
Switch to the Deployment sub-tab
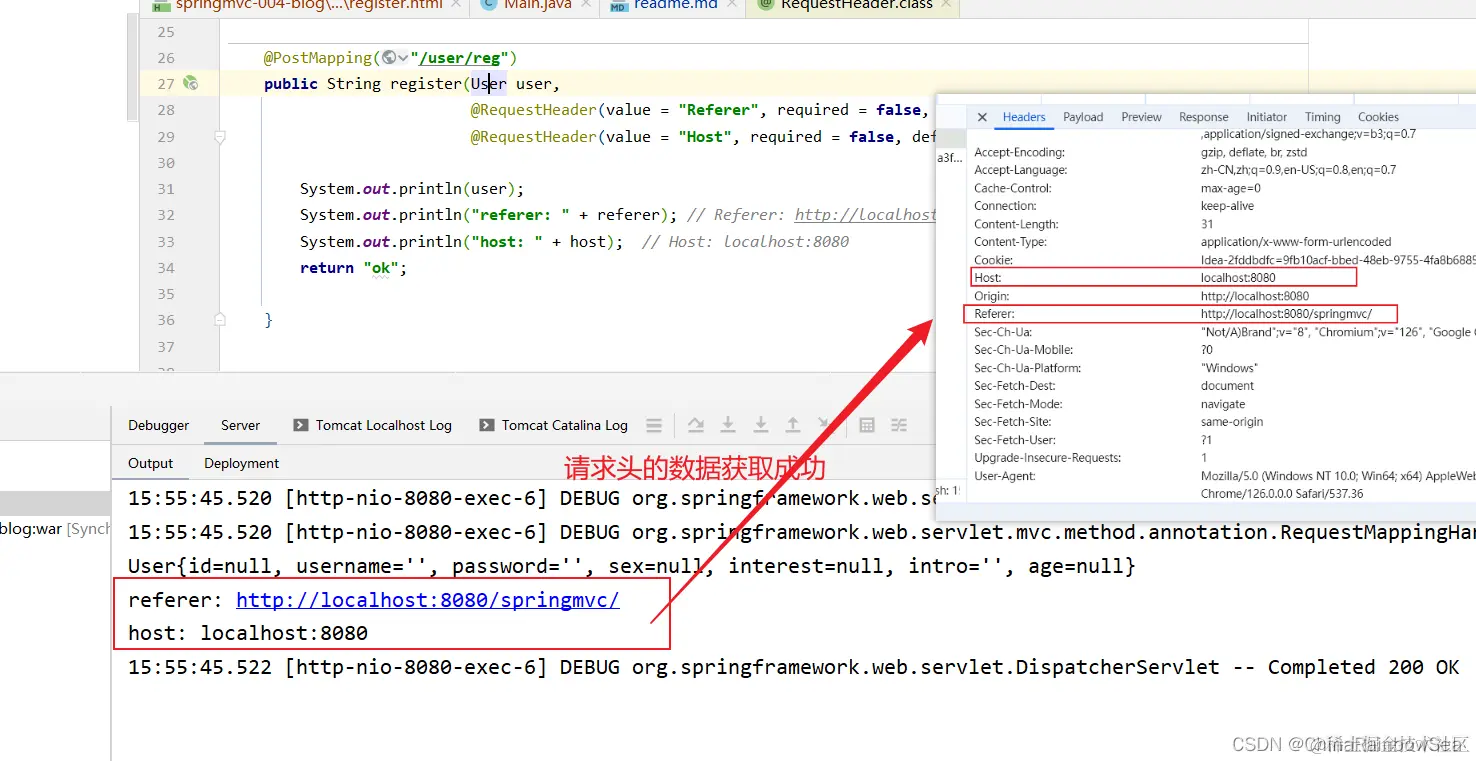(241, 463)
